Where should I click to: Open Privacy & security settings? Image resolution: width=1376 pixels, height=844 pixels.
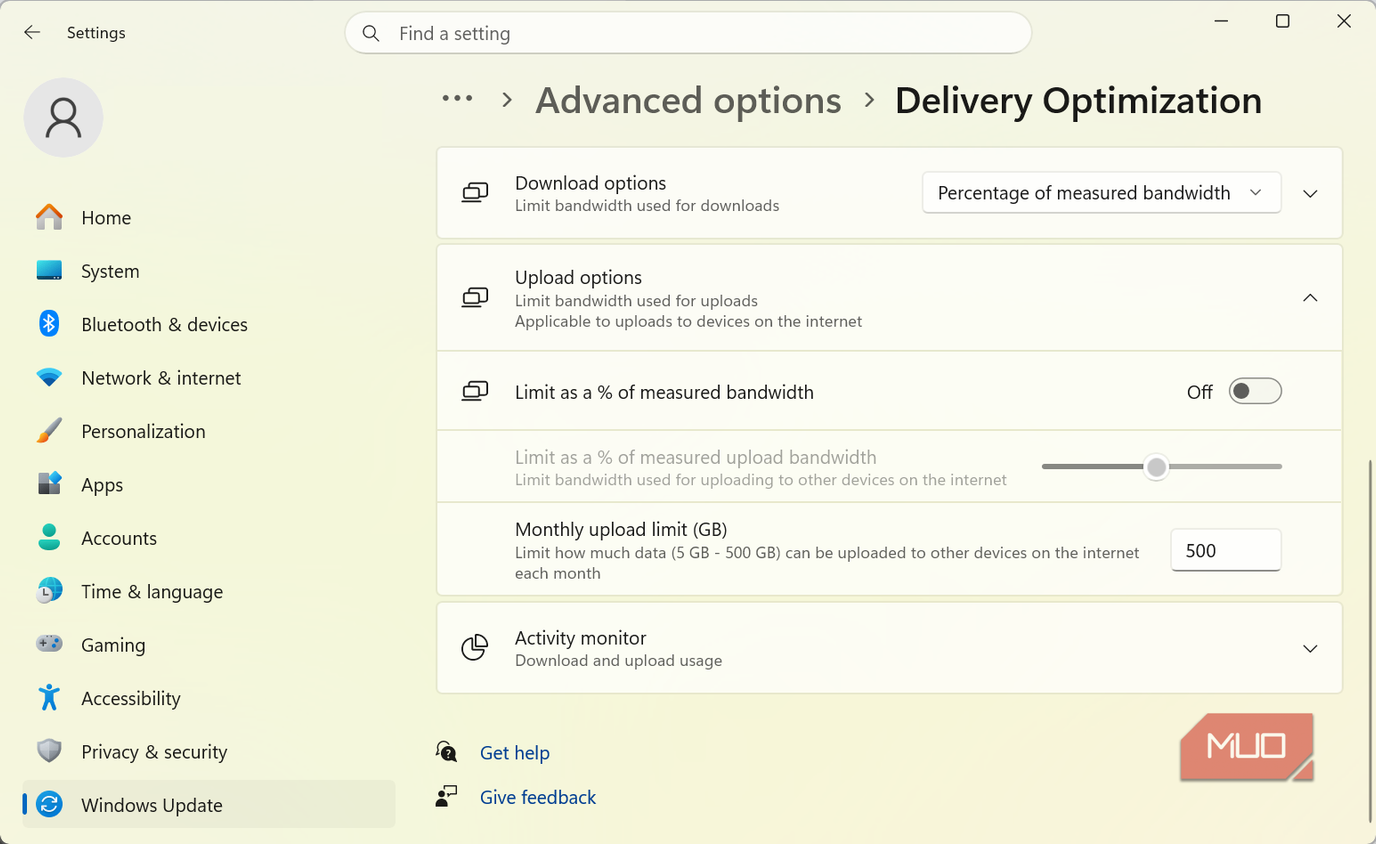tap(208, 751)
